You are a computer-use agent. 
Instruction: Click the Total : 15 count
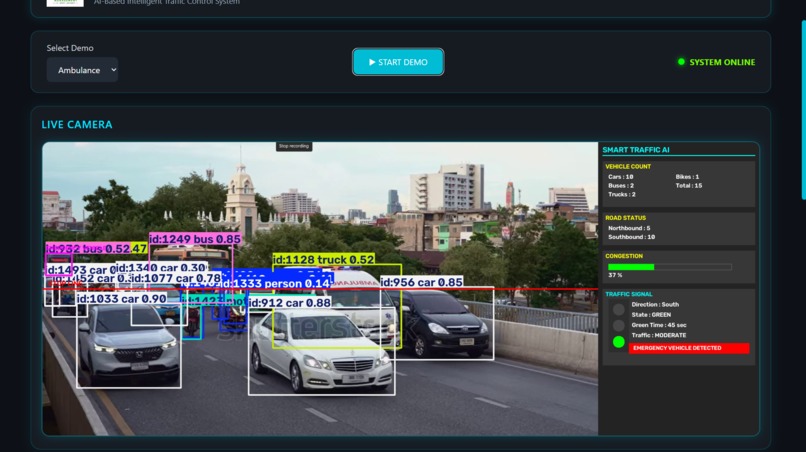coord(689,186)
